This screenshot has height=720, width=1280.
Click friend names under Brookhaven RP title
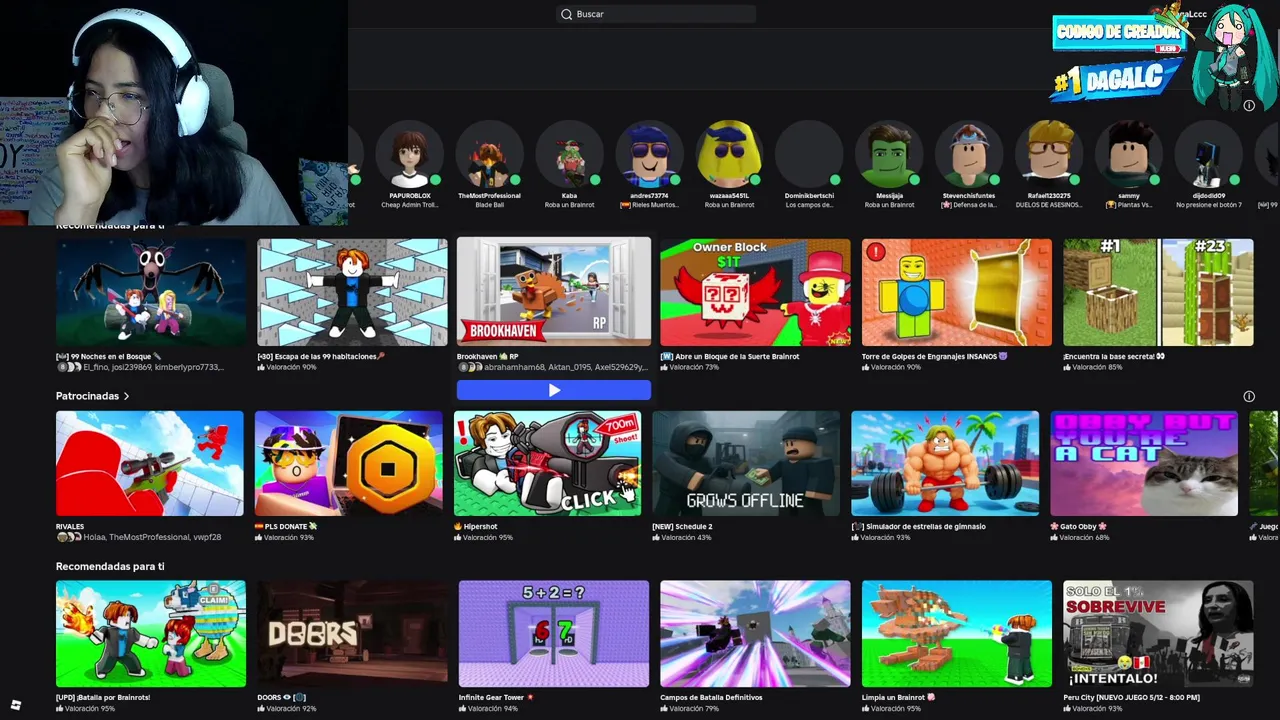(553, 367)
